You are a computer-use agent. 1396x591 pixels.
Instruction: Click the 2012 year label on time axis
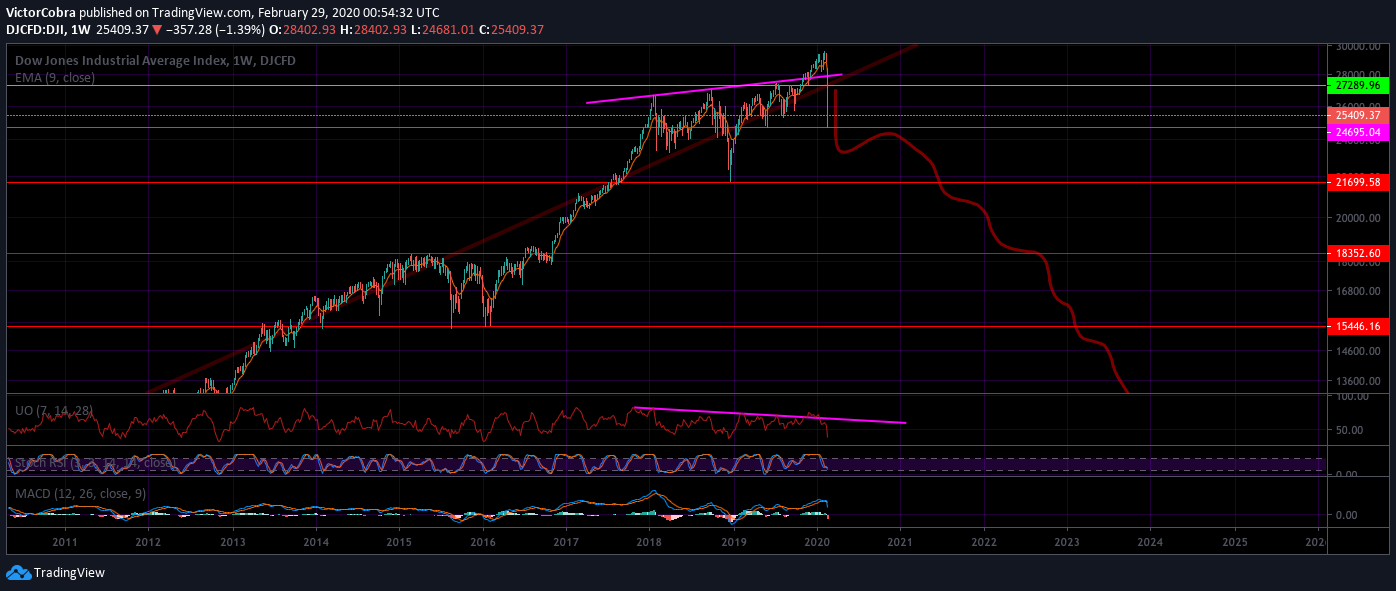[148, 542]
